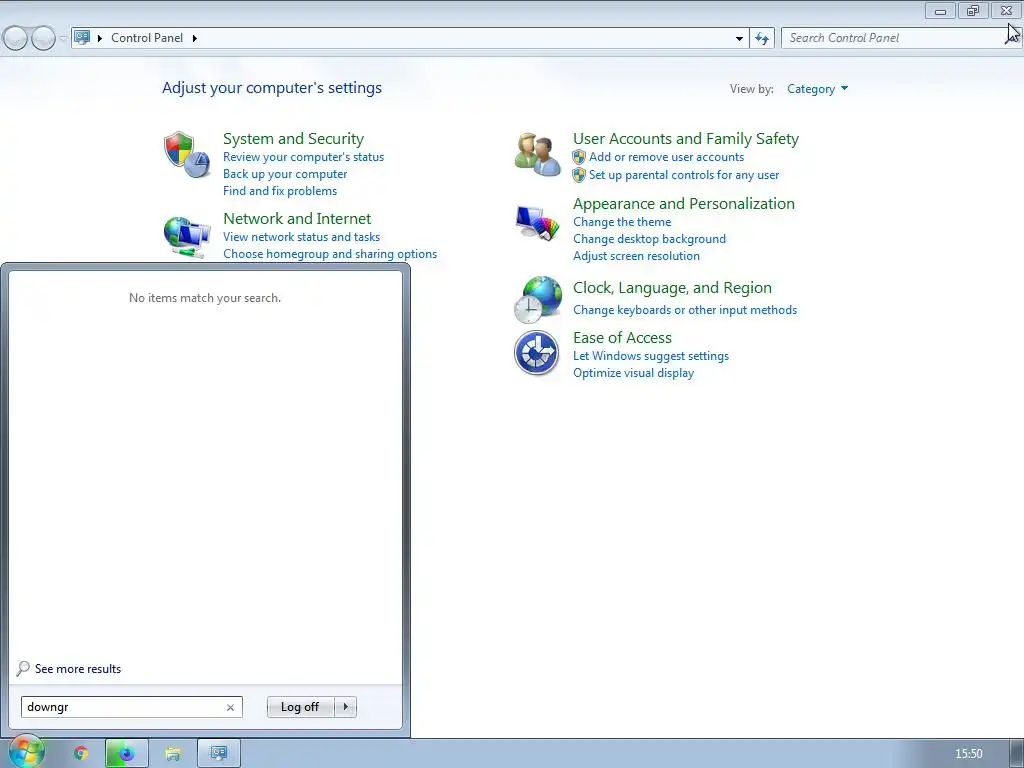1024x768 pixels.
Task: Open Find and fix problems link
Action: (280, 191)
